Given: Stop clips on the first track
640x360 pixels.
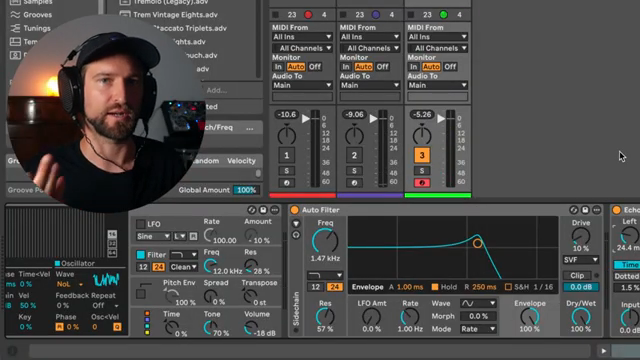Looking at the screenshot, I should (276, 15).
